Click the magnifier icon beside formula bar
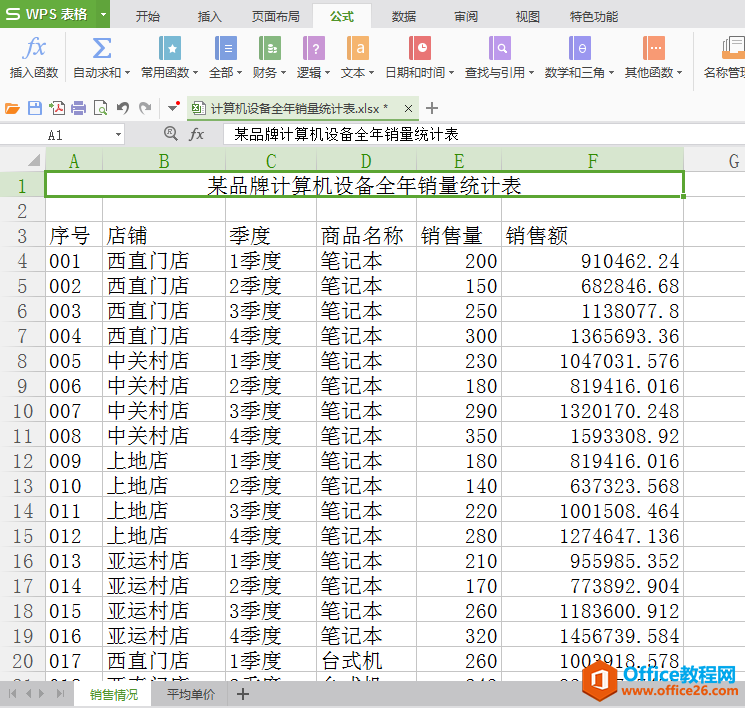 pyautogui.click(x=171, y=134)
